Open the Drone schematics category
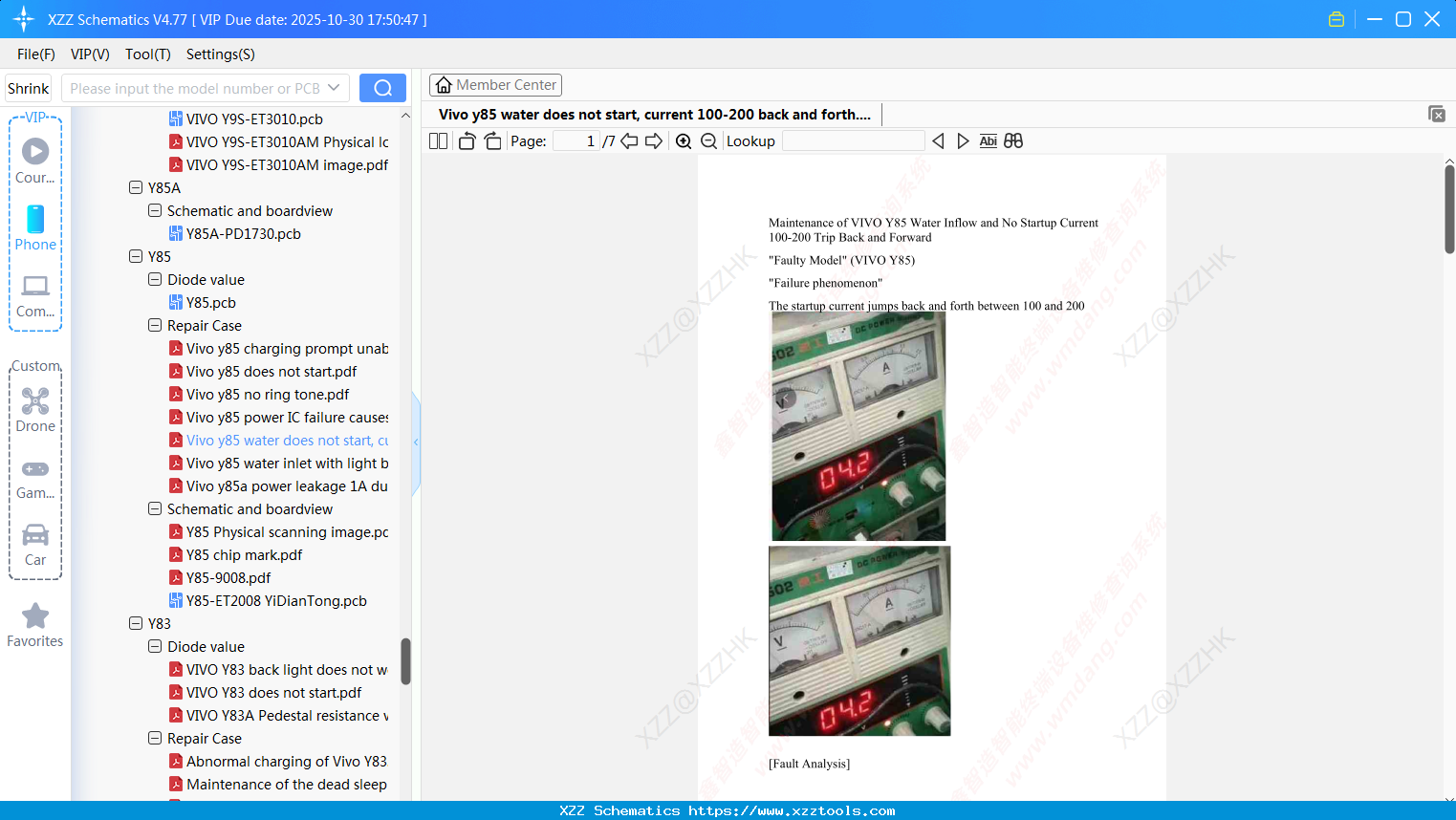The image size is (1456, 820). (35, 409)
